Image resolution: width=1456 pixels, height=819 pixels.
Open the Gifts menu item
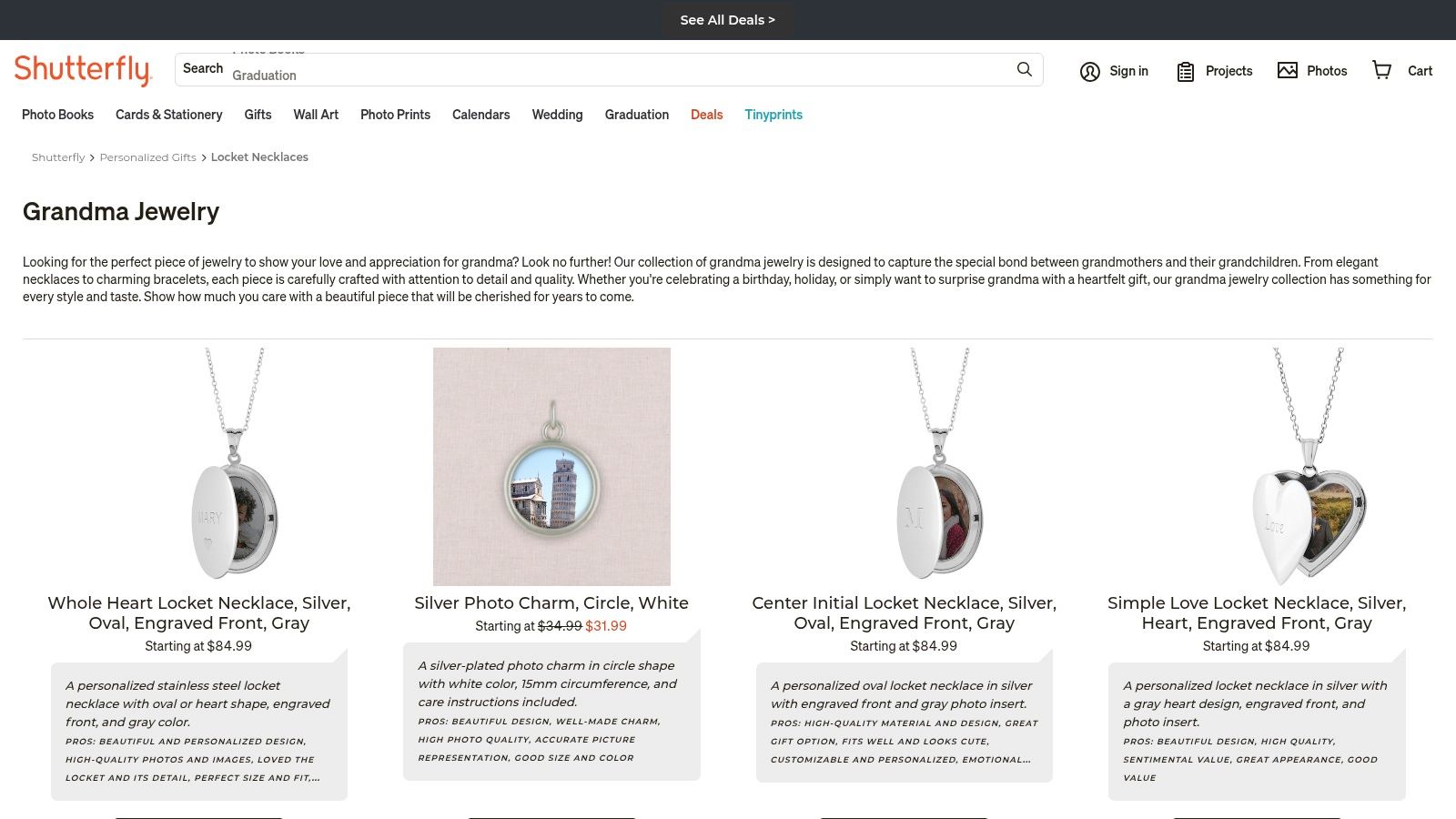coord(258,115)
